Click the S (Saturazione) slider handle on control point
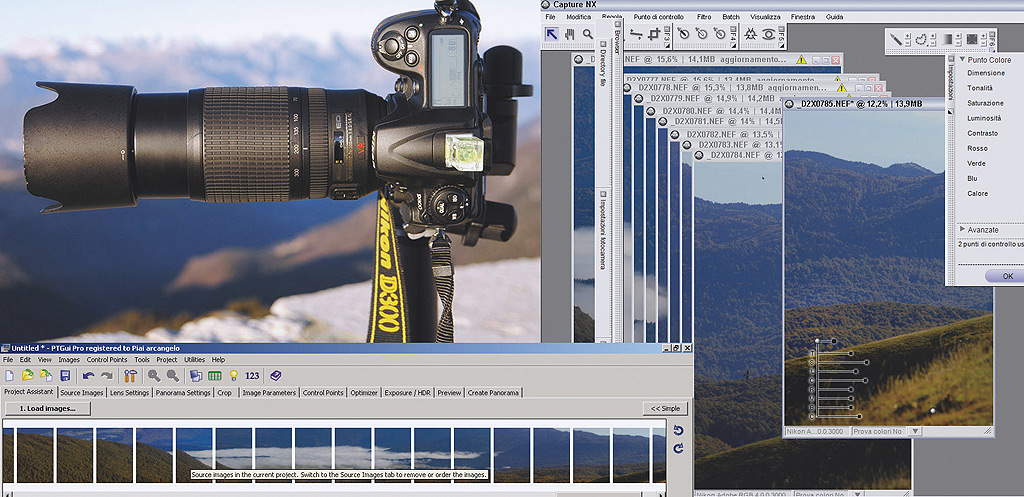This screenshot has width=1024, height=497. (867, 362)
